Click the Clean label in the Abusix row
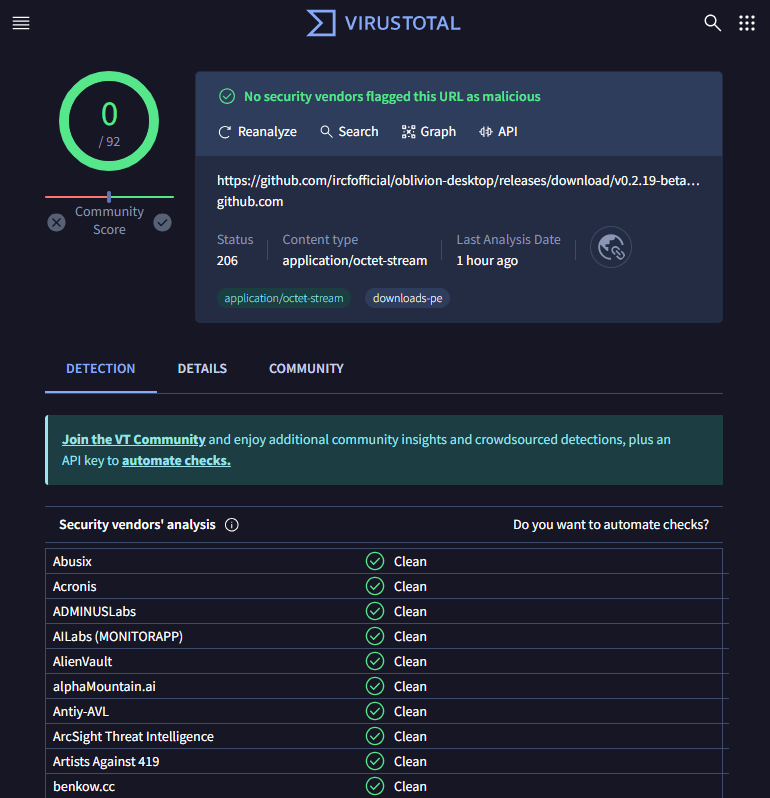 (x=410, y=561)
